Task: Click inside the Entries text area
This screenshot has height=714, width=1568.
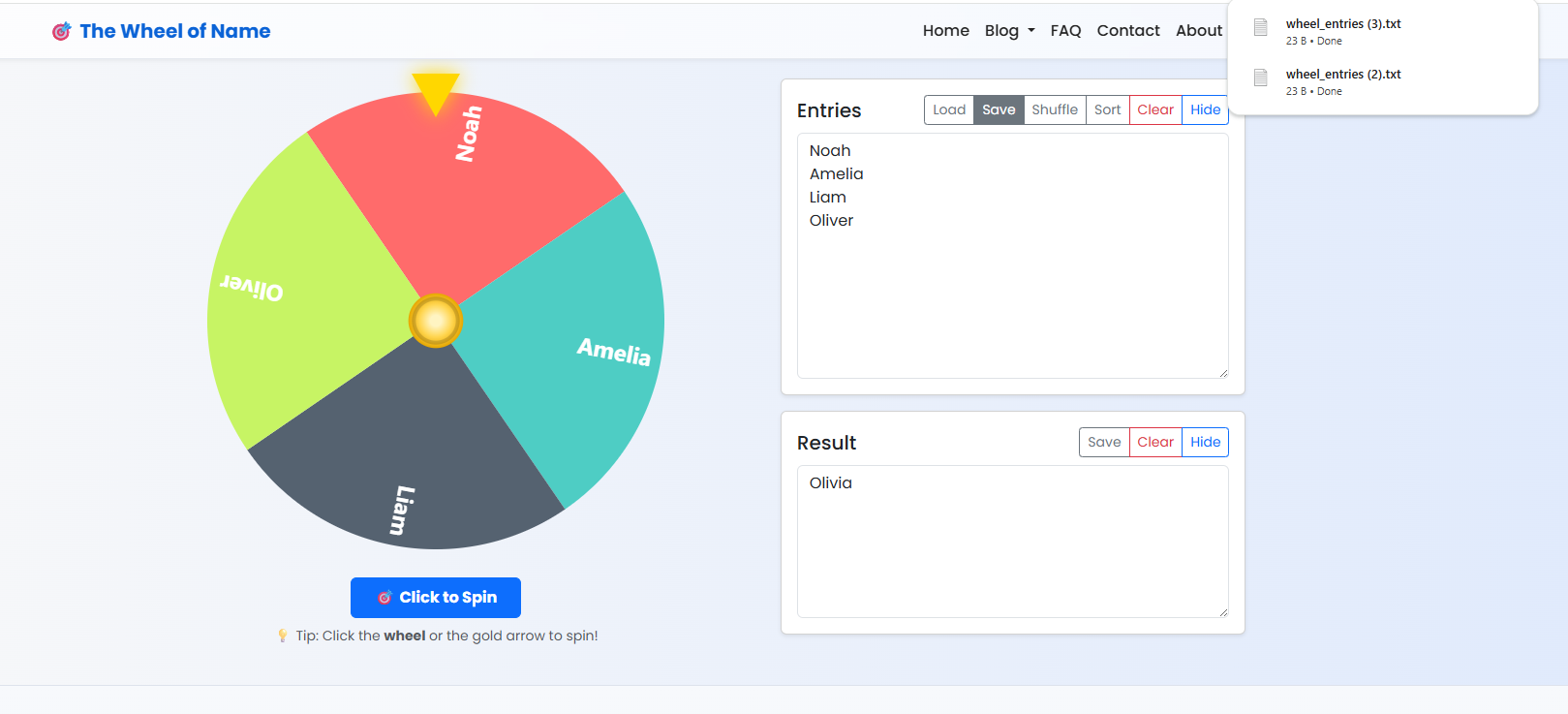Action: 1012,291
